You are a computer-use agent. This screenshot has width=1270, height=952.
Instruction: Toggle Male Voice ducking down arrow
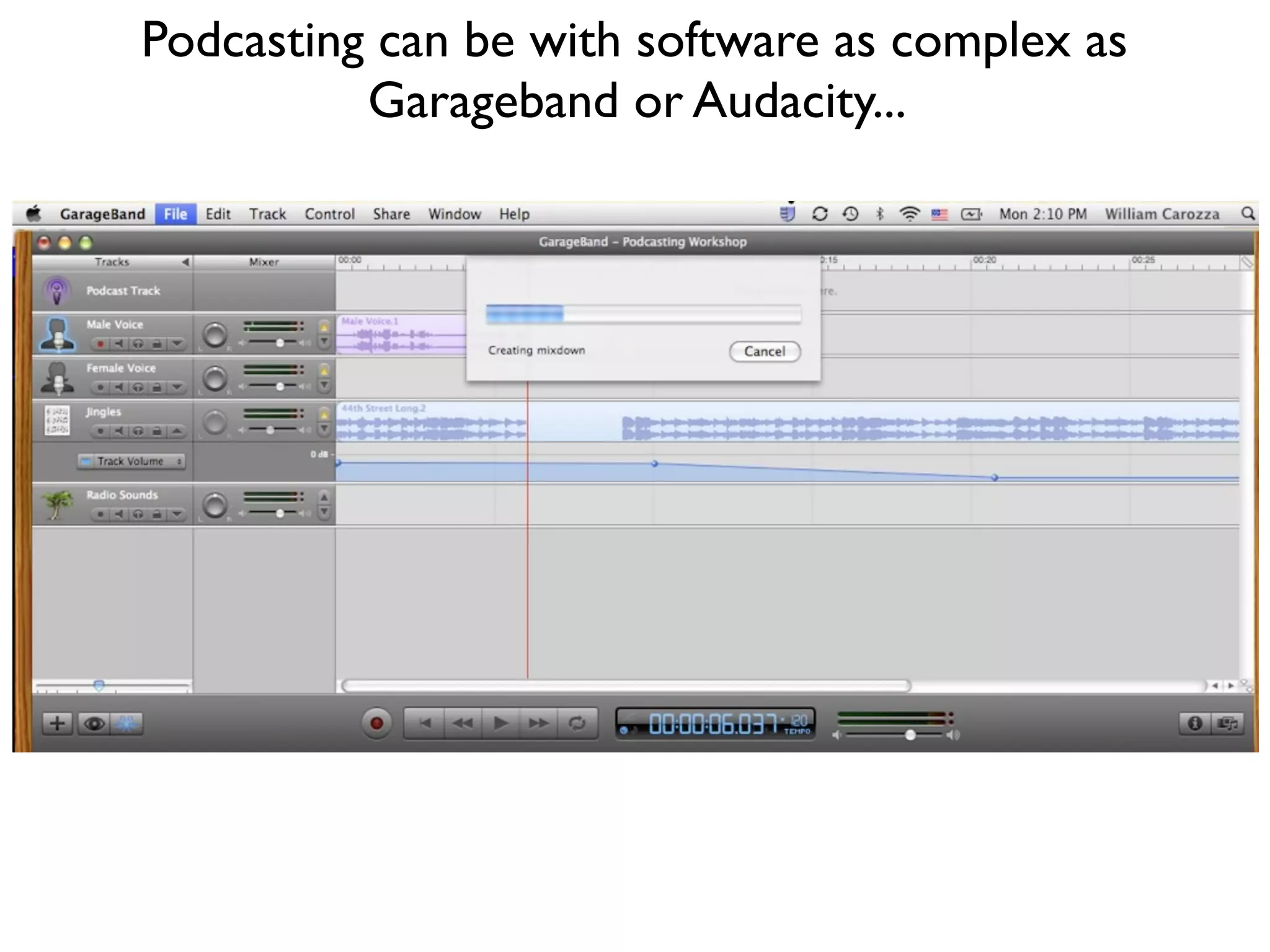tap(324, 342)
